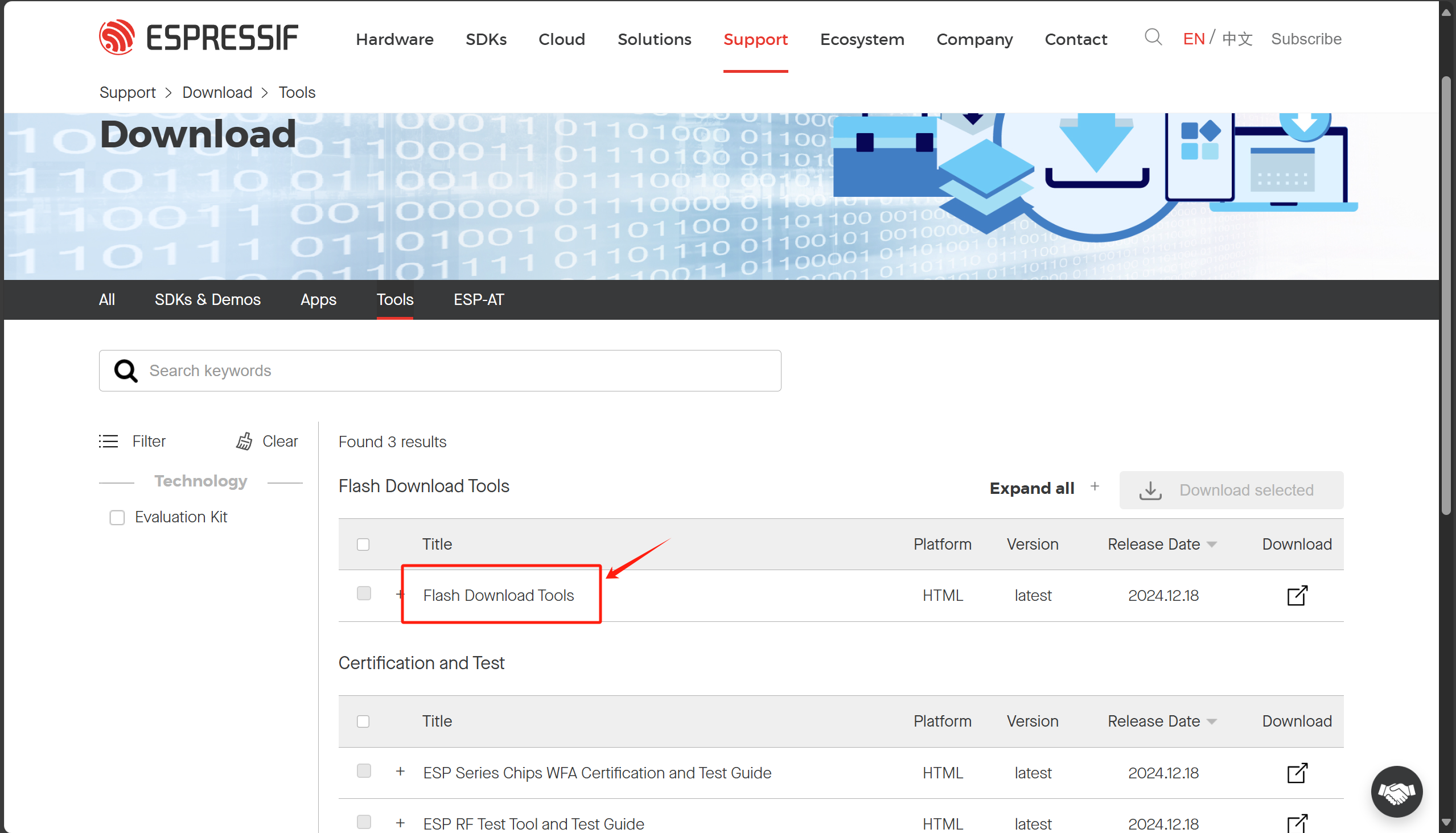The width and height of the screenshot is (1456, 833).
Task: Click the Subscribe link
Action: [x=1306, y=39]
